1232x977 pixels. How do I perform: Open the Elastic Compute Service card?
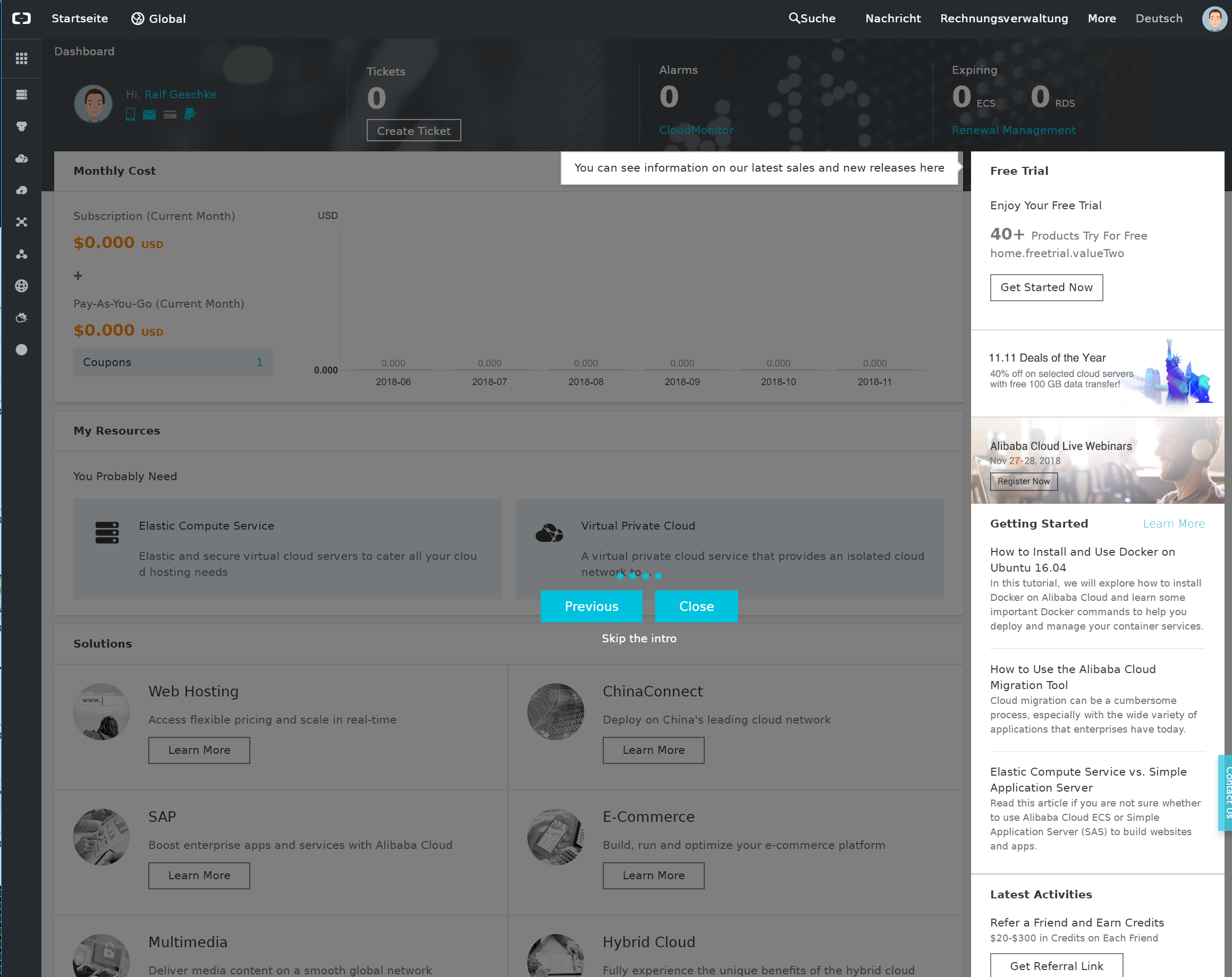[288, 549]
